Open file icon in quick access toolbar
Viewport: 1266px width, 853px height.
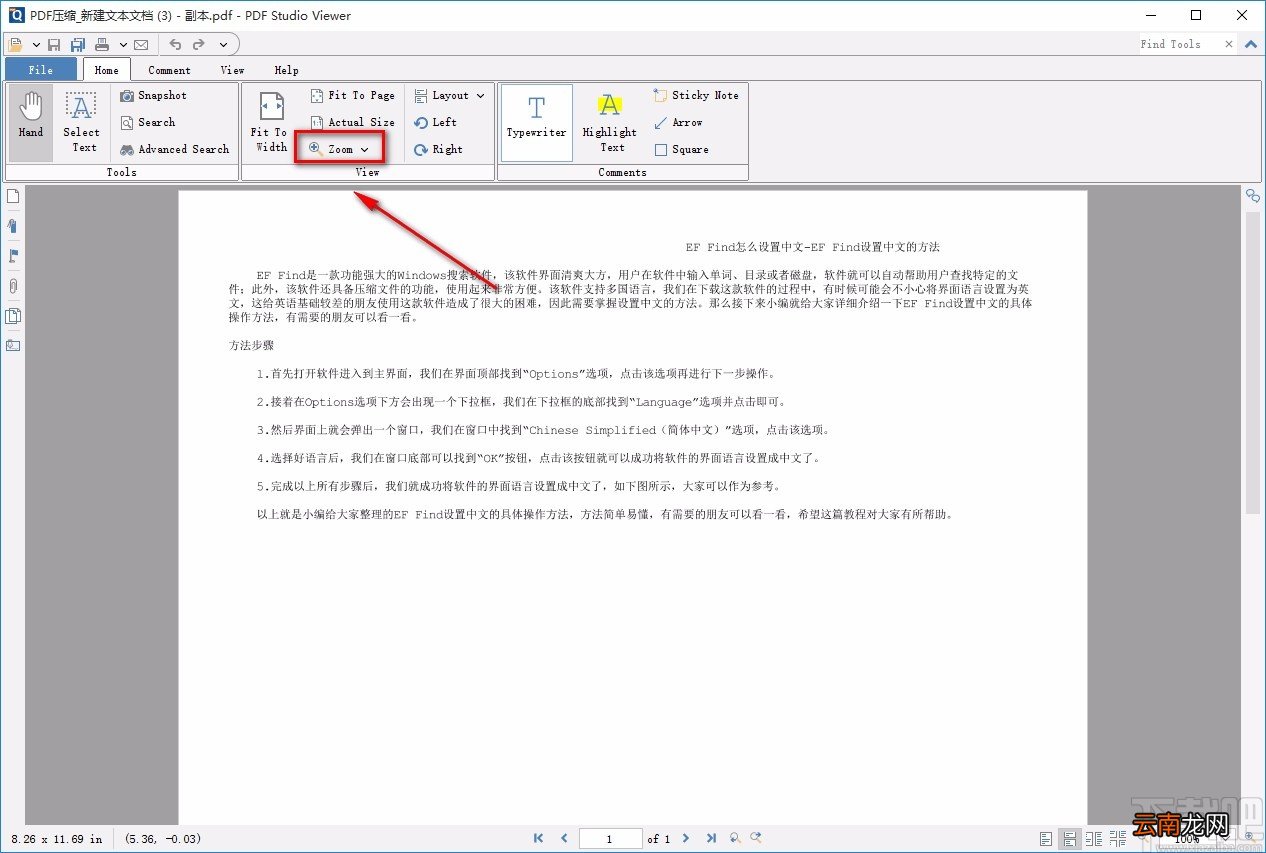click(16, 44)
